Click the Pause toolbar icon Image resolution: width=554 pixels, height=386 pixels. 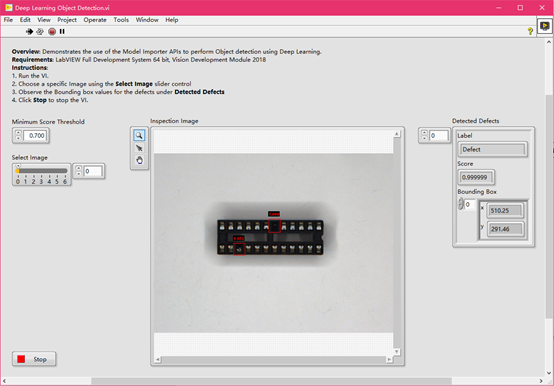coord(62,31)
